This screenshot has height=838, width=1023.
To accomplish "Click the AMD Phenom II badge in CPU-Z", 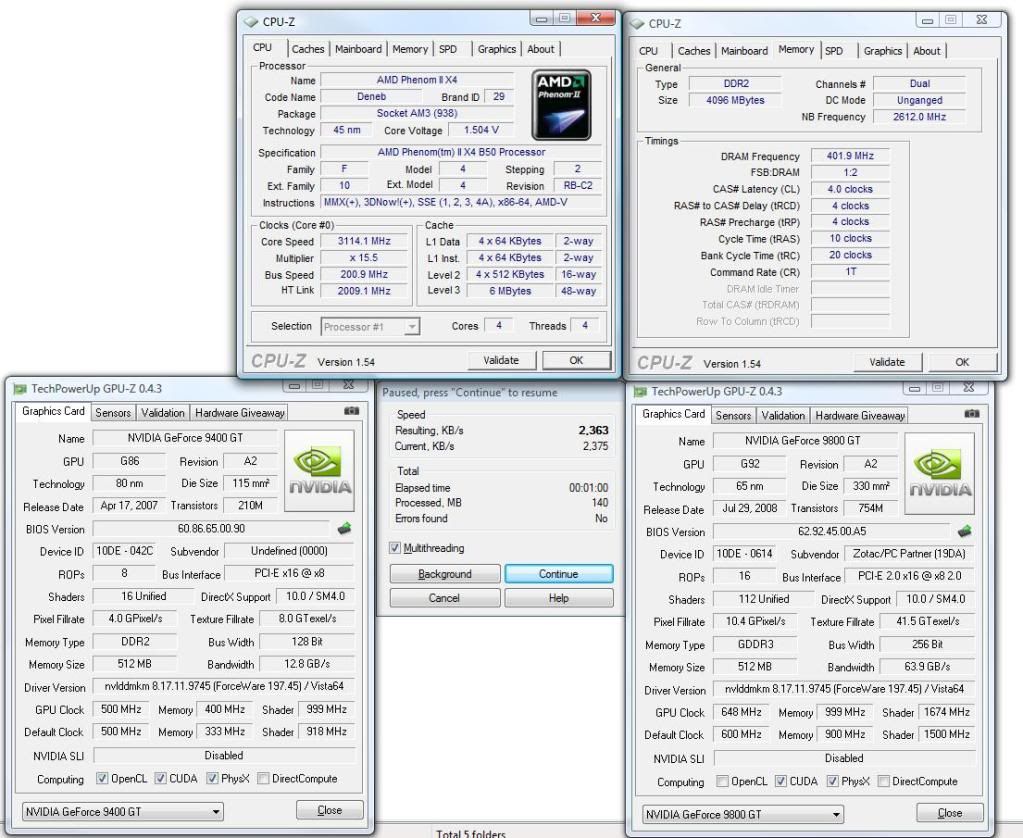I will (561, 104).
